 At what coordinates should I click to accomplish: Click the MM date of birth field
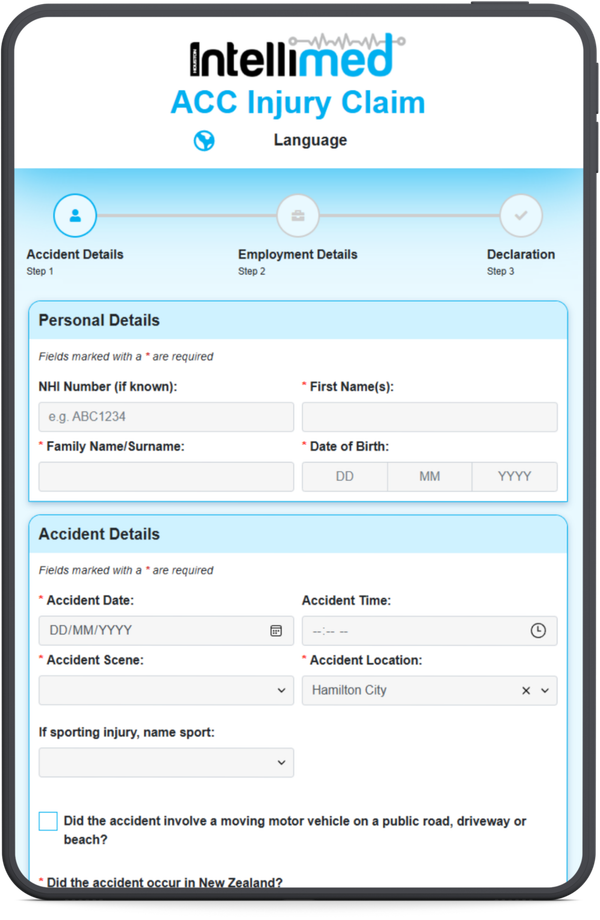pyautogui.click(x=430, y=476)
